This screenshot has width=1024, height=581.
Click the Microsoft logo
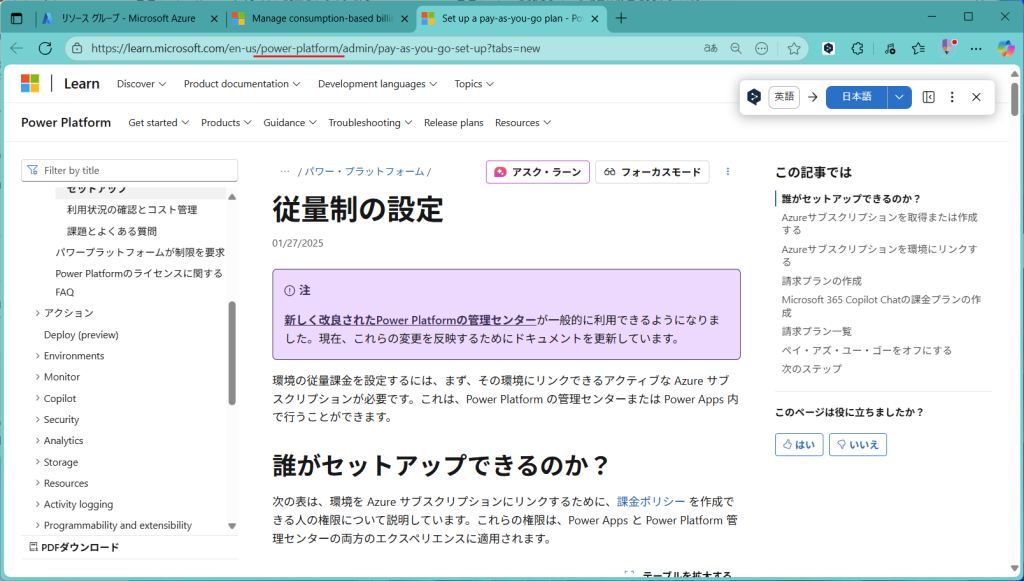pos(30,84)
